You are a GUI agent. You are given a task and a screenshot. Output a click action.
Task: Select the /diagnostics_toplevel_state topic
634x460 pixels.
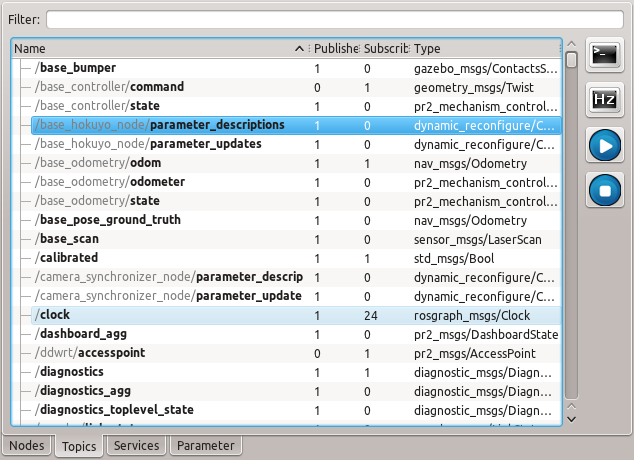pos(296,410)
